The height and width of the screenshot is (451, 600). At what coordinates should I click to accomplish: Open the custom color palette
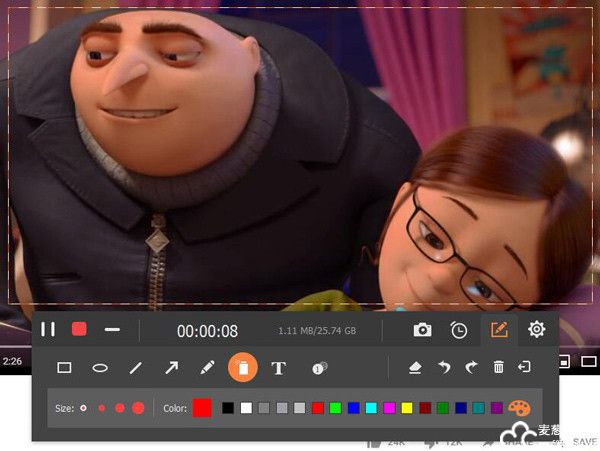[519, 408]
